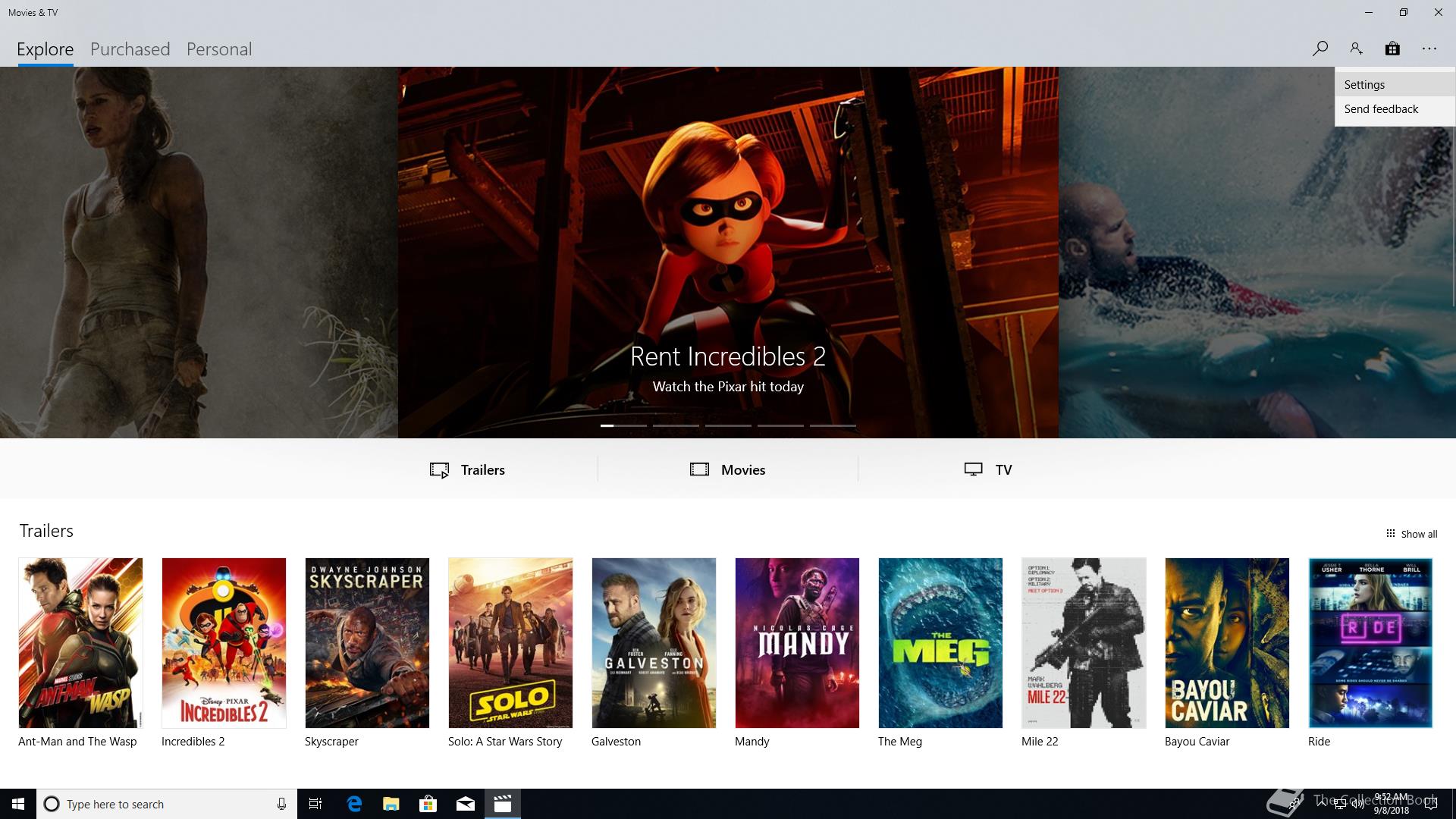Image resolution: width=1456 pixels, height=819 pixels.
Task: Switch to the Purchased tab
Action: click(130, 49)
